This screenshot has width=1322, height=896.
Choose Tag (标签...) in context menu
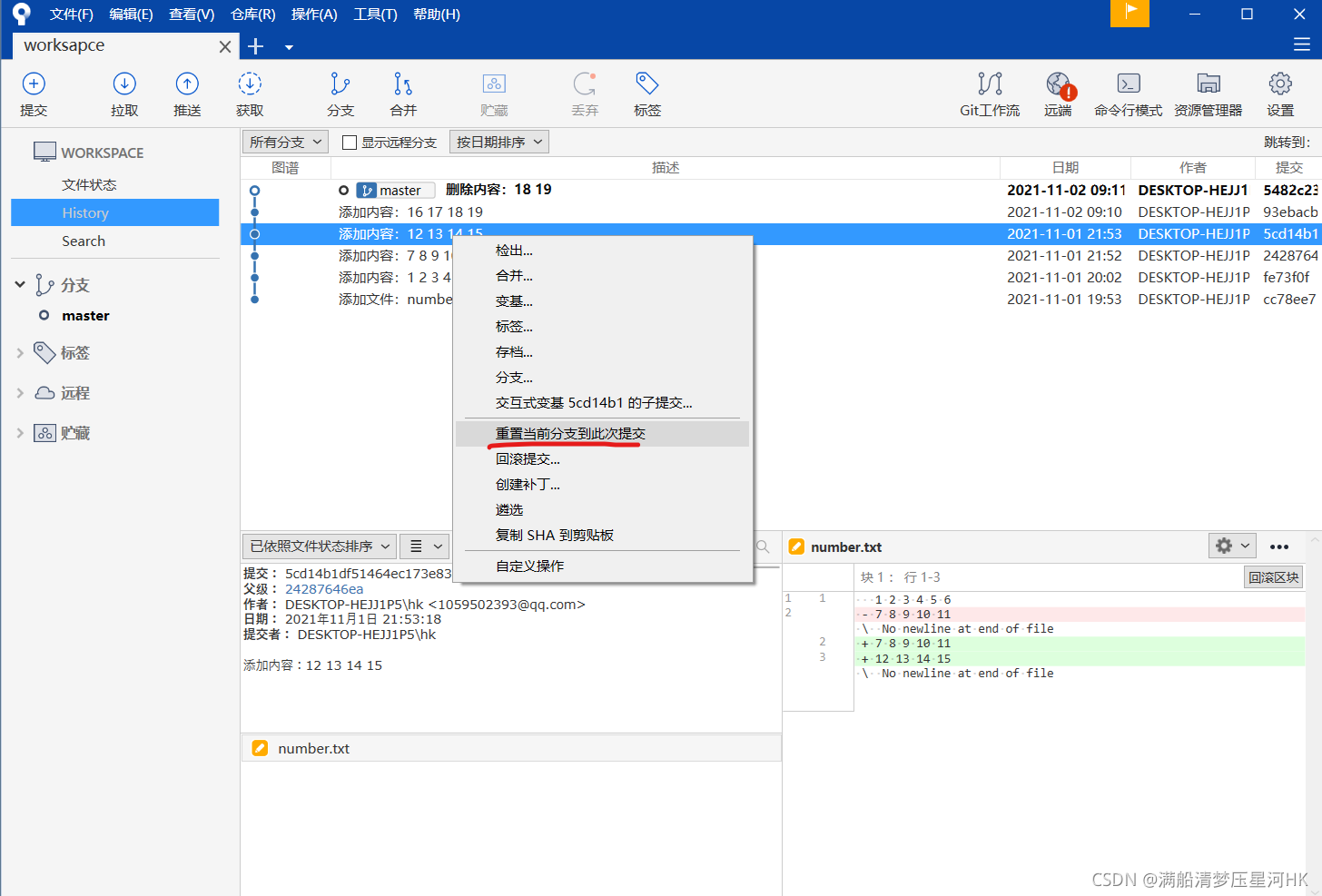pyautogui.click(x=603, y=326)
